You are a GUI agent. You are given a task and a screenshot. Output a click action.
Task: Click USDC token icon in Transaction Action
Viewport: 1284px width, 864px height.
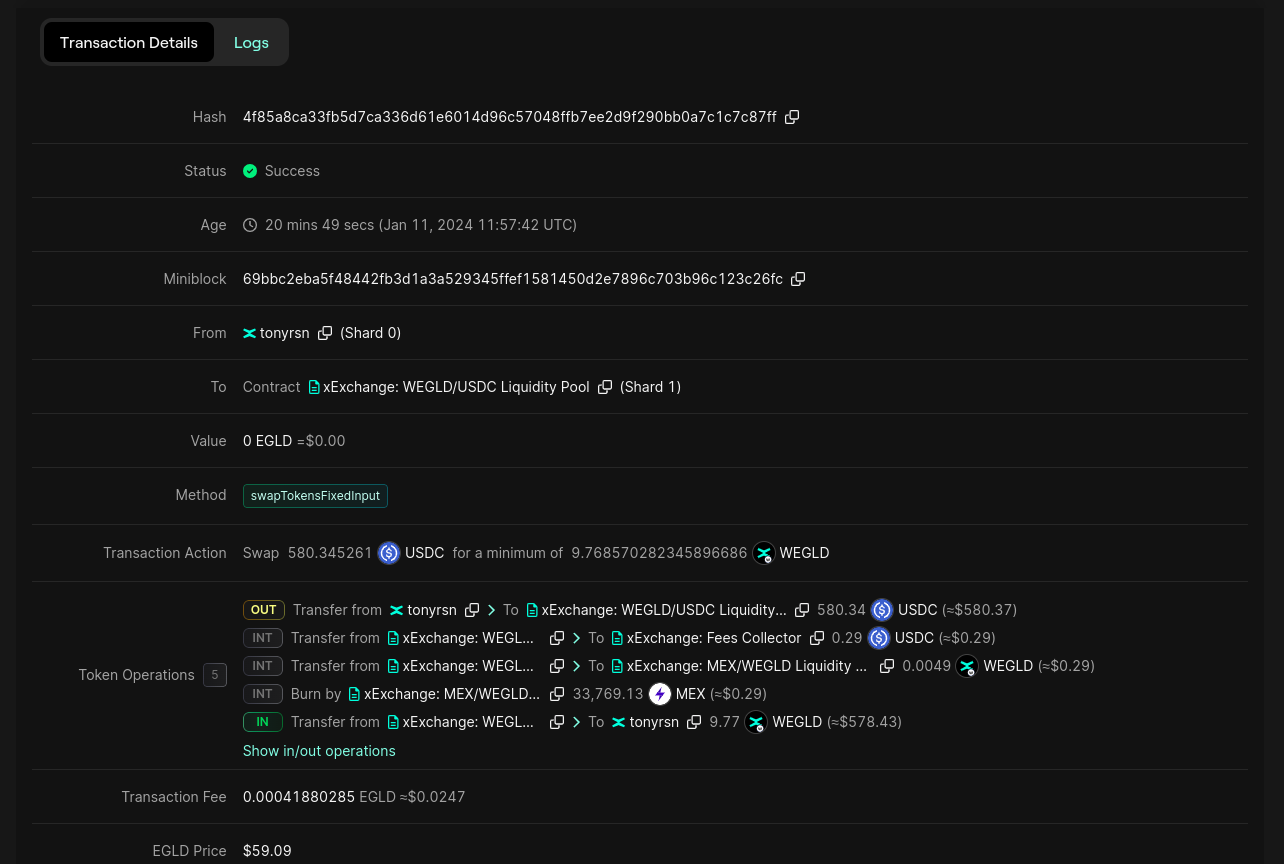tap(389, 553)
